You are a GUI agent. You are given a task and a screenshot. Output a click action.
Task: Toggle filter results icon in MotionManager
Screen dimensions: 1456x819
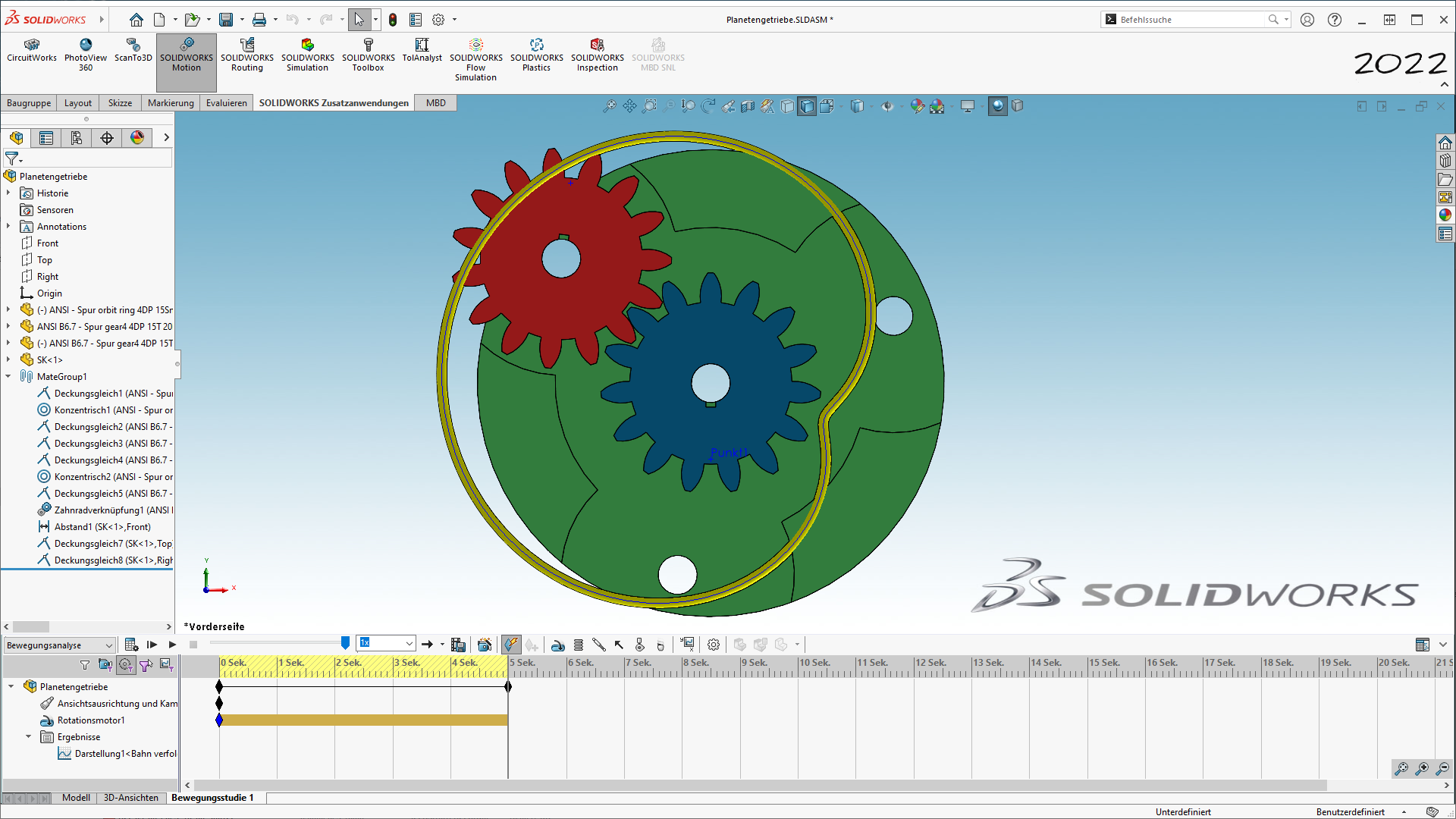tap(166, 665)
